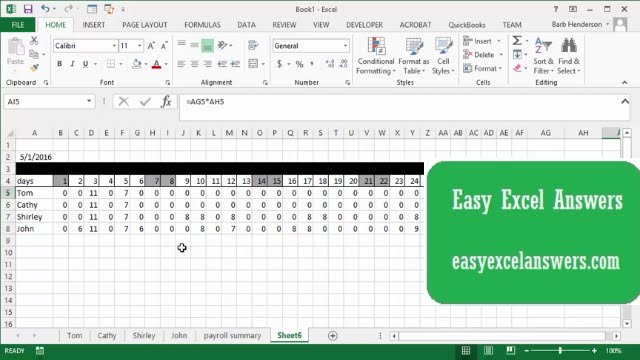Increase the cell indent
Viewport: 640px width, 360px height.
click(x=236, y=64)
